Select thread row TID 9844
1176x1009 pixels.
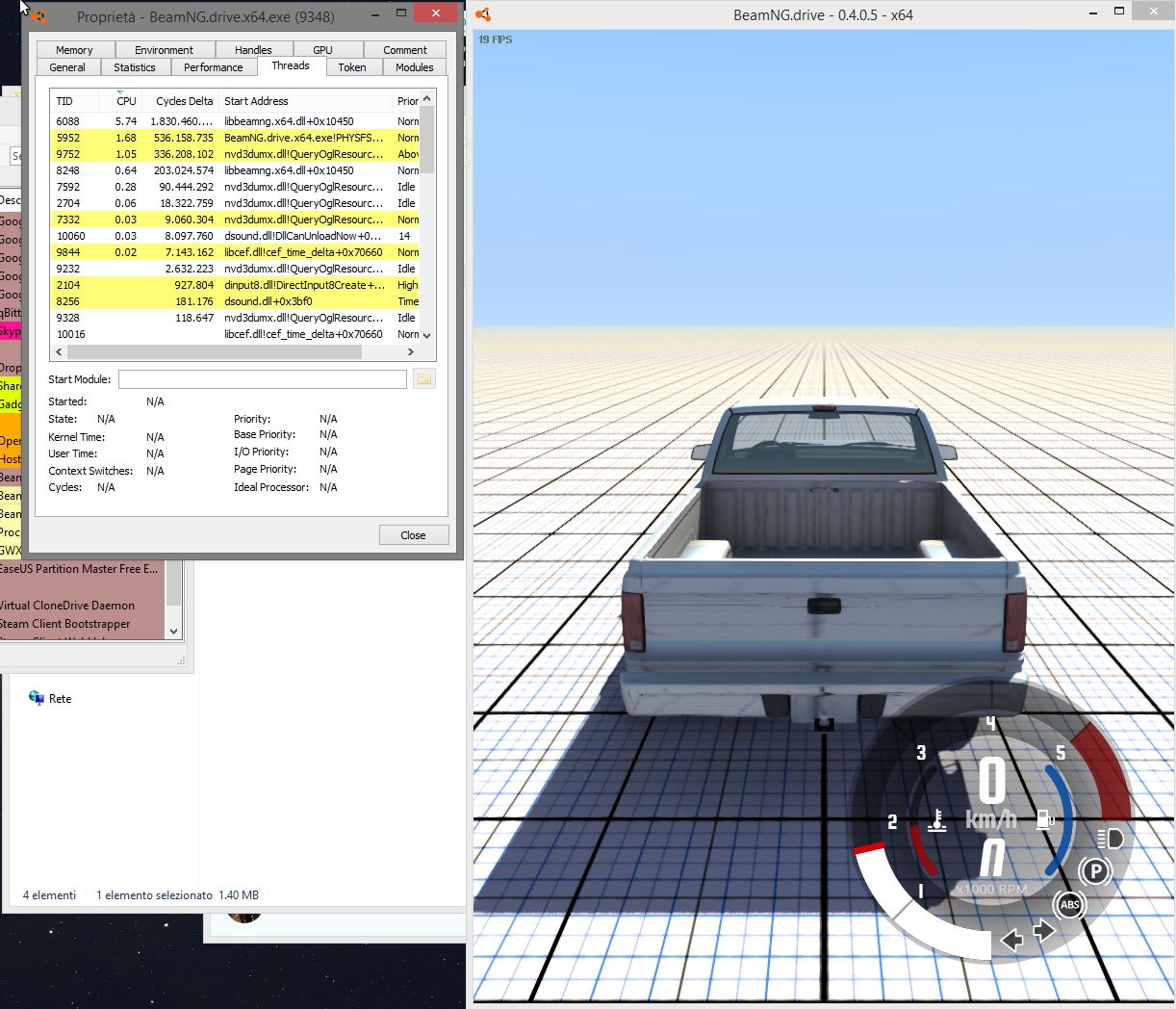[236, 252]
